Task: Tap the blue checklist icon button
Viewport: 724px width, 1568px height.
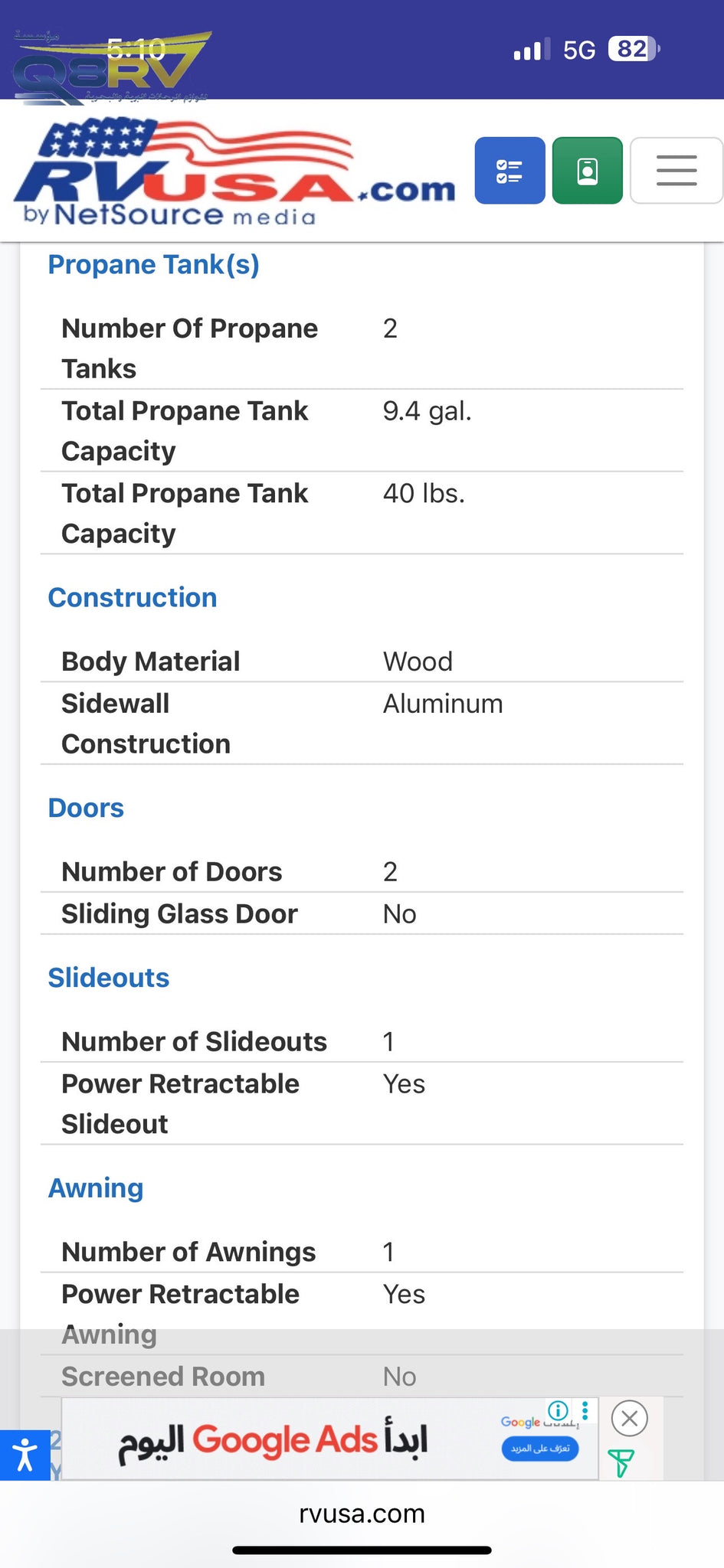Action: click(x=509, y=171)
